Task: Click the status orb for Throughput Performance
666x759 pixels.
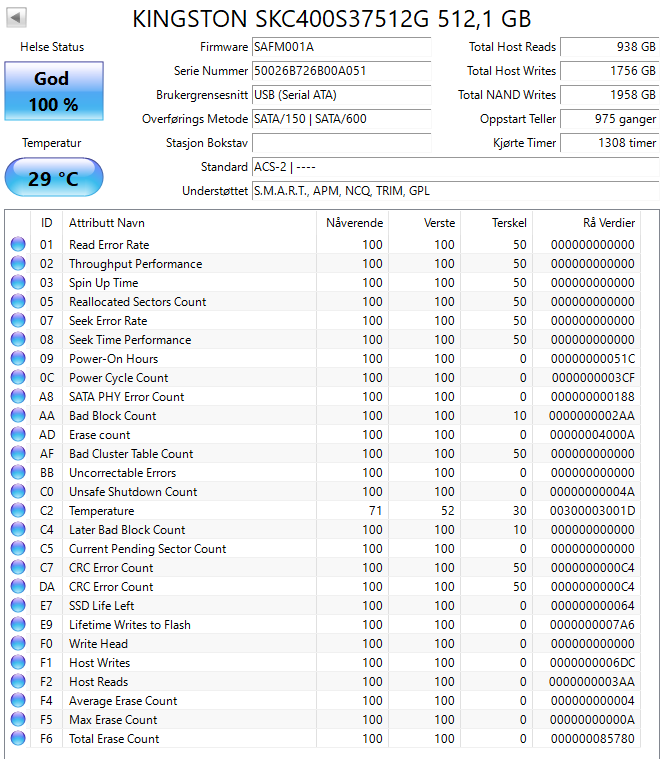Action: point(18,263)
